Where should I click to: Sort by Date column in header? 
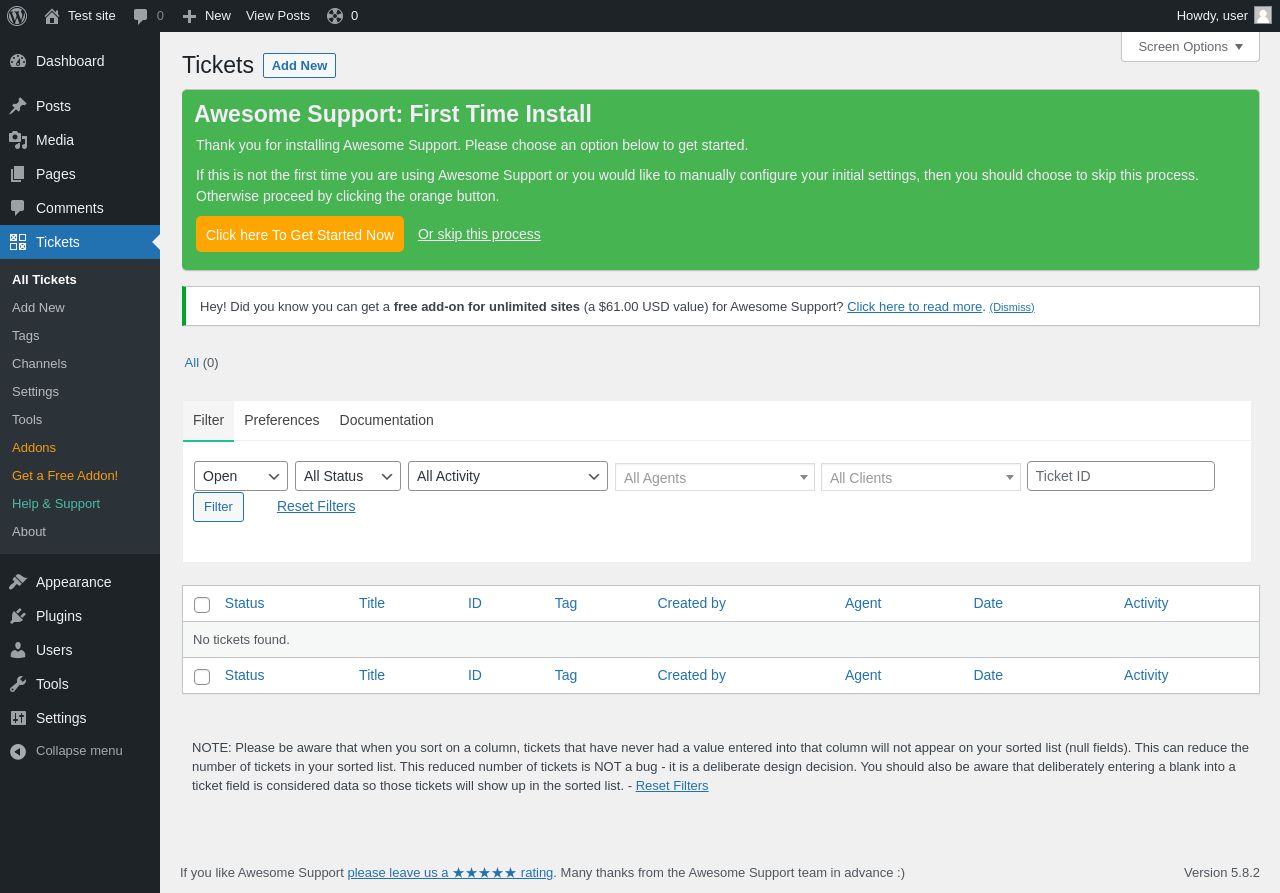point(988,603)
